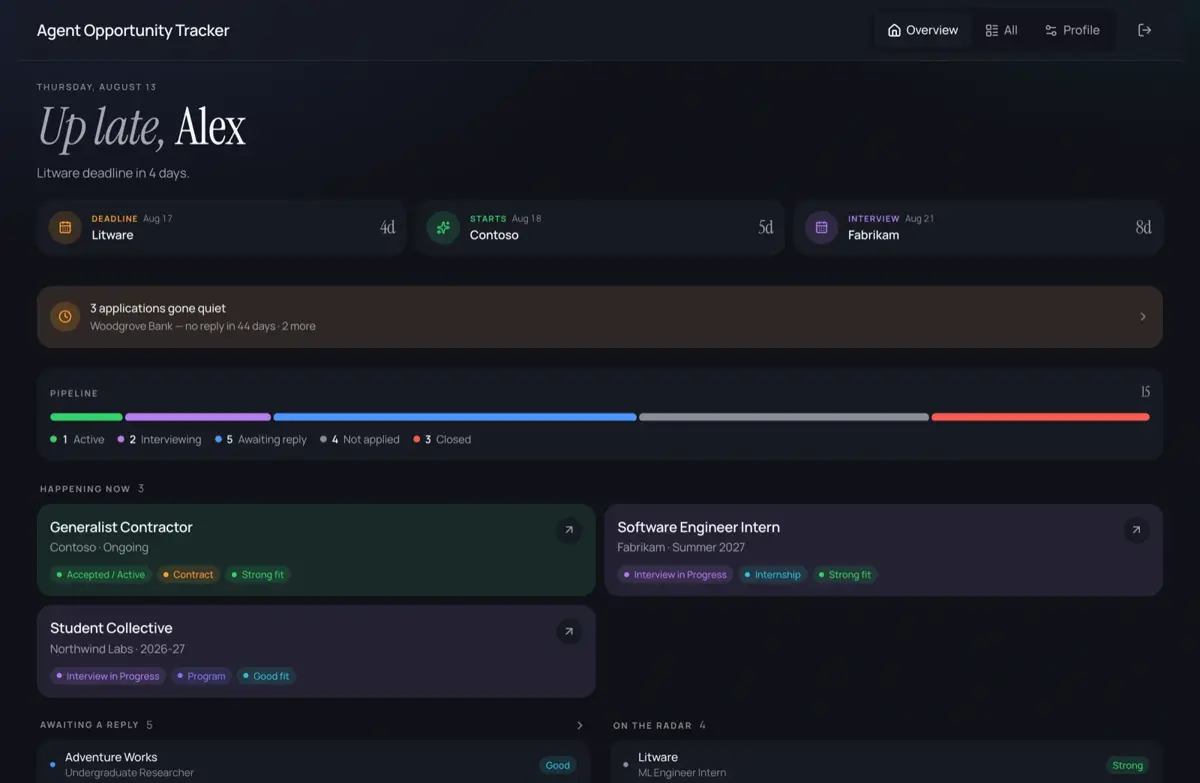1200x783 pixels.
Task: Open the Overview tab
Action: click(x=923, y=30)
